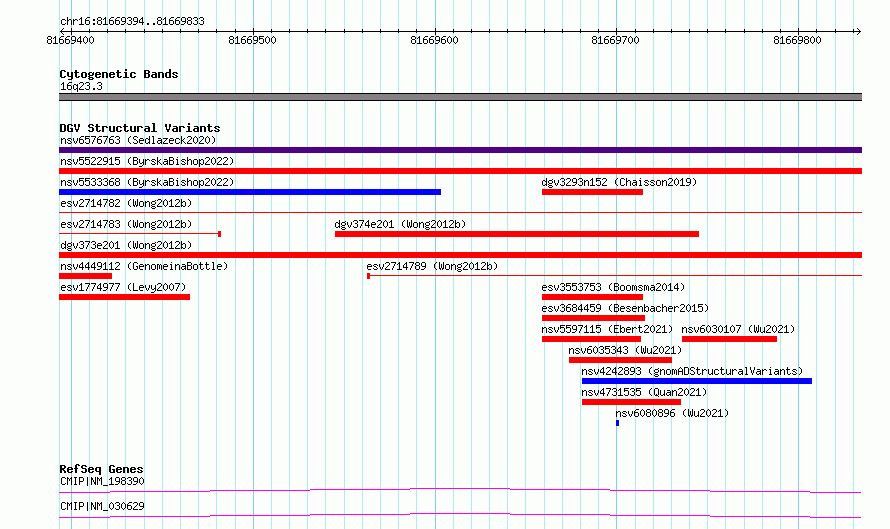Viewport: 890px width, 529px height.
Task: Open esv2714789 (Wong2012b) label
Action: click(432, 266)
